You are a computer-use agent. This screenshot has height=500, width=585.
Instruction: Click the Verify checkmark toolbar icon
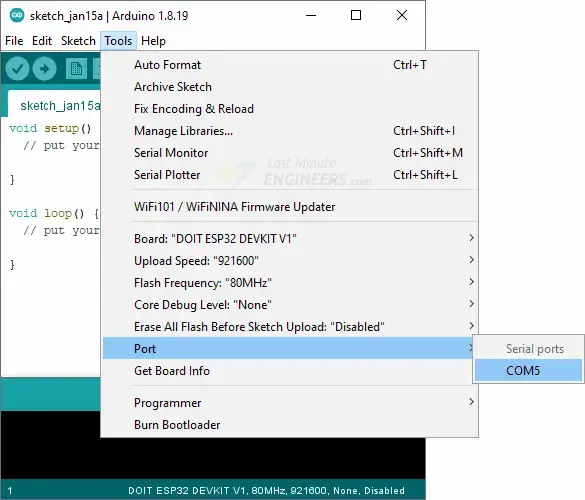(x=17, y=69)
